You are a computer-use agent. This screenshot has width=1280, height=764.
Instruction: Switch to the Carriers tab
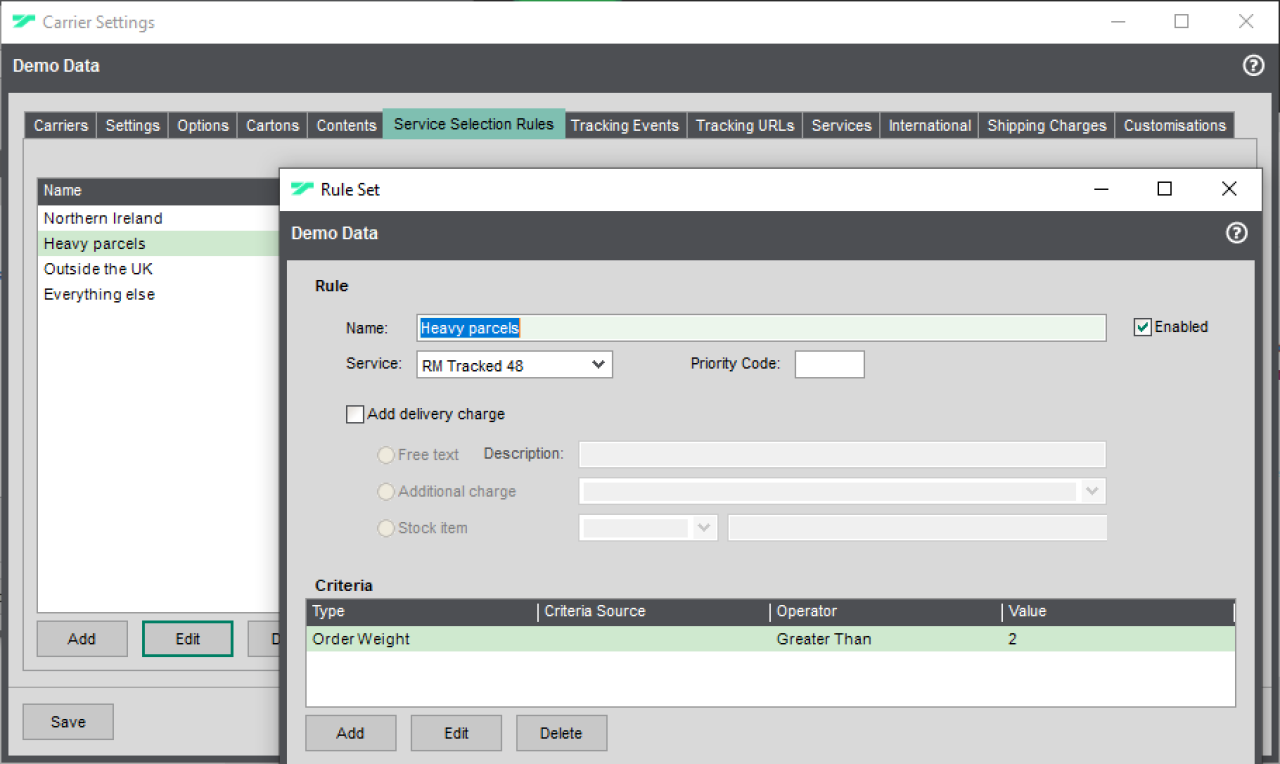pyautogui.click(x=61, y=125)
